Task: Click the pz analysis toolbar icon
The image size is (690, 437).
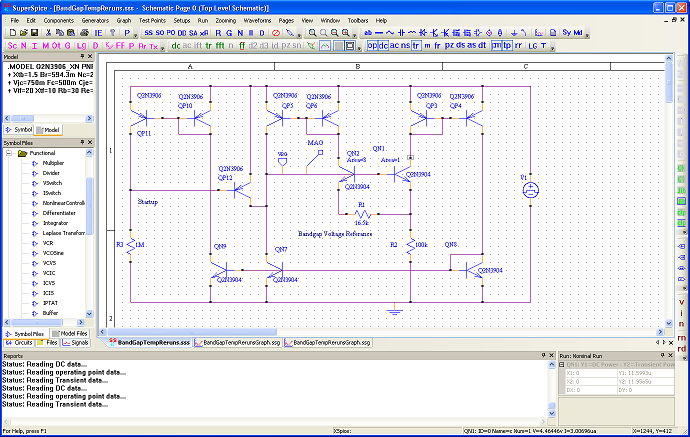Action: pos(449,45)
